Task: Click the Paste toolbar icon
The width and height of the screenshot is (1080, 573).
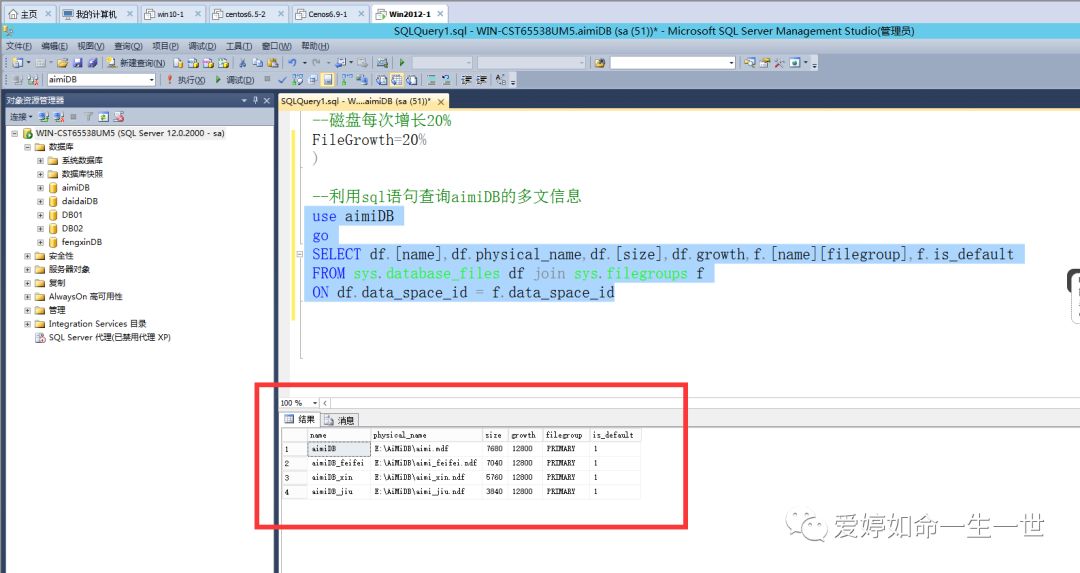Action: tap(272, 63)
